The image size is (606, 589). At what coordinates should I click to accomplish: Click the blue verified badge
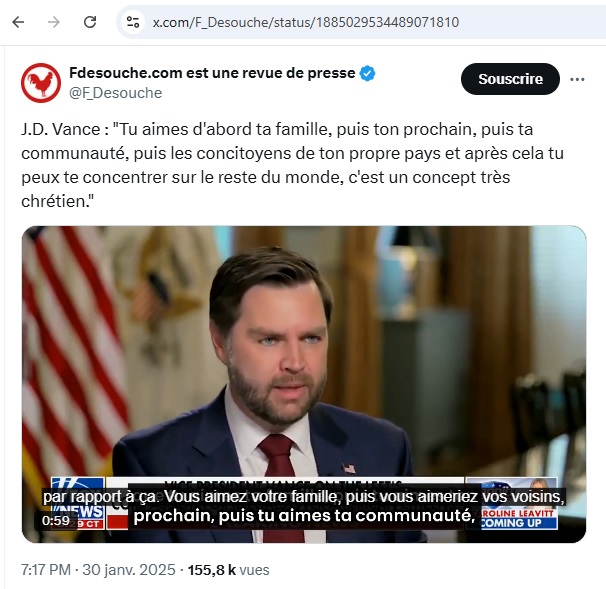(368, 74)
